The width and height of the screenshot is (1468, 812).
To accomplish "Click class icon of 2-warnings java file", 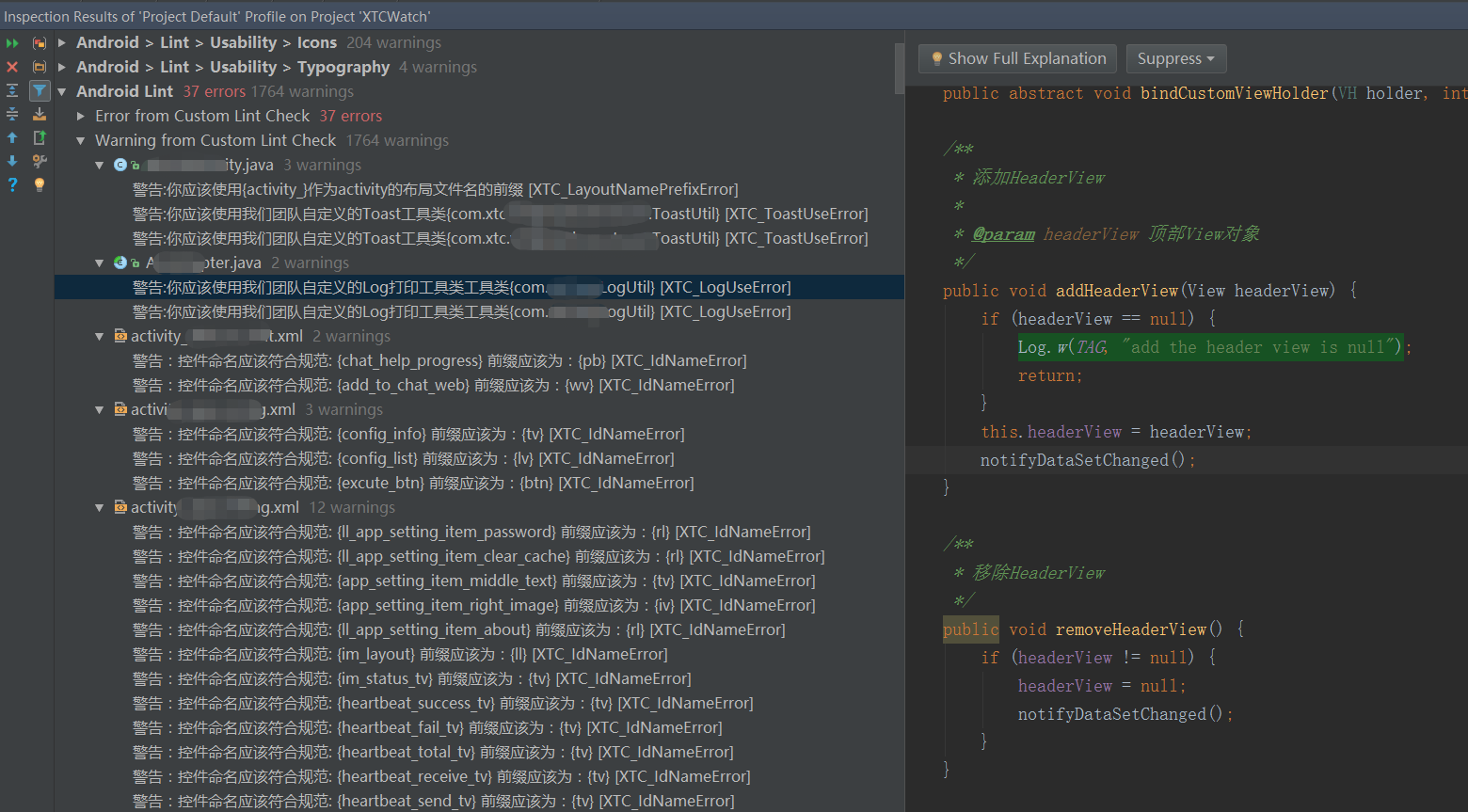I will tap(120, 263).
